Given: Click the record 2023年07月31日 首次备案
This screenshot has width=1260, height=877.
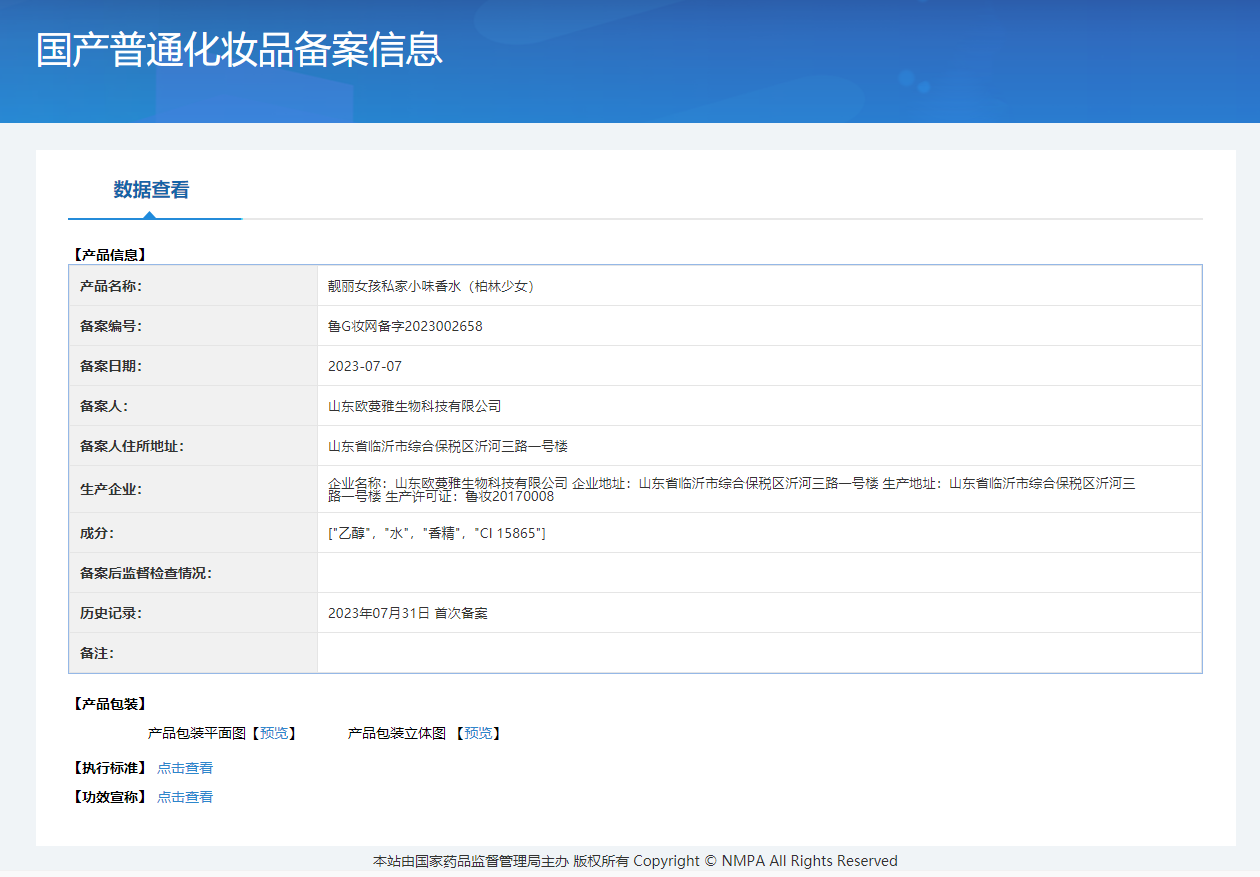Looking at the screenshot, I should click(x=408, y=613).
